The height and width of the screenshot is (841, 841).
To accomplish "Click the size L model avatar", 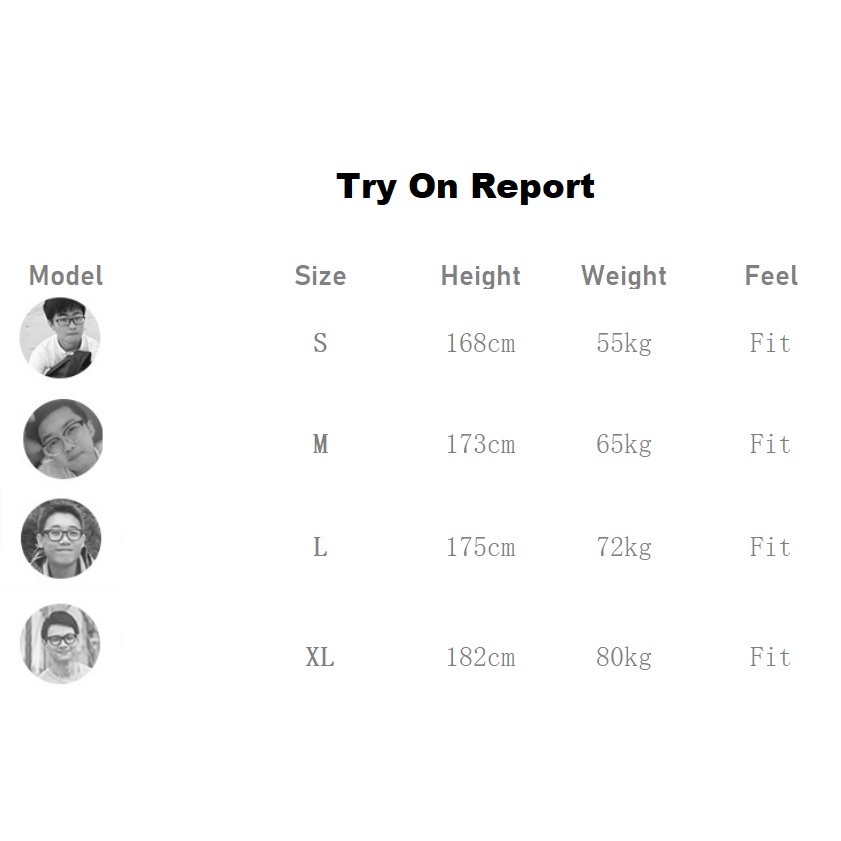I will click(x=62, y=538).
